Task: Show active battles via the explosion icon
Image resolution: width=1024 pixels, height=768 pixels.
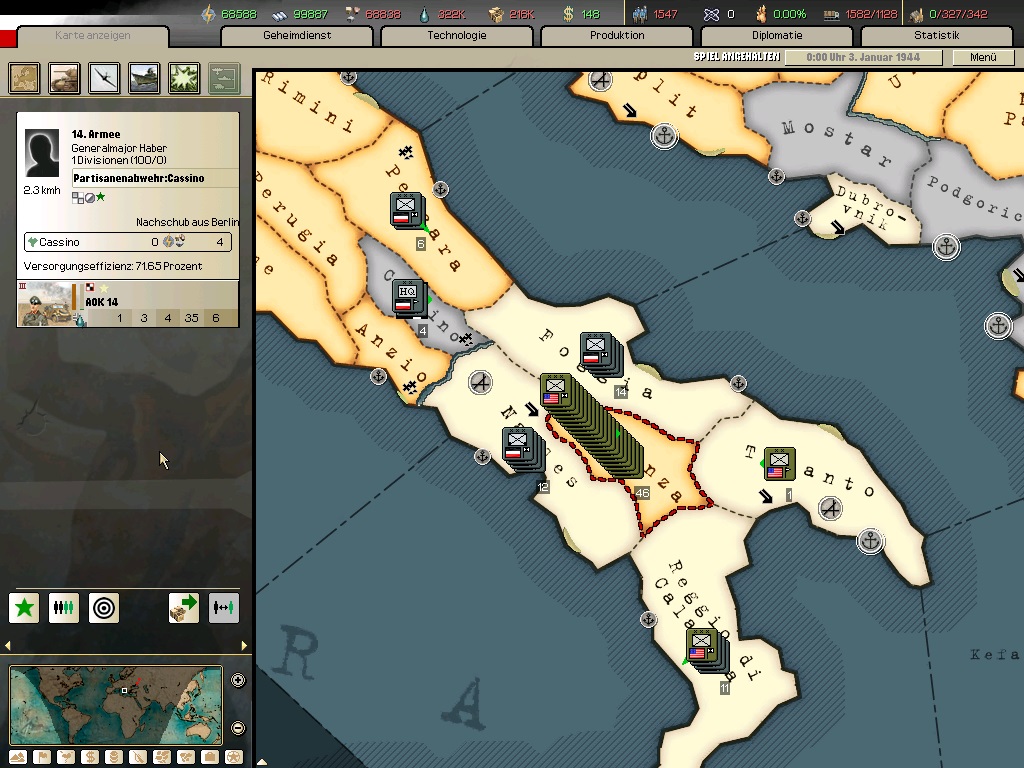Action: tap(184, 78)
